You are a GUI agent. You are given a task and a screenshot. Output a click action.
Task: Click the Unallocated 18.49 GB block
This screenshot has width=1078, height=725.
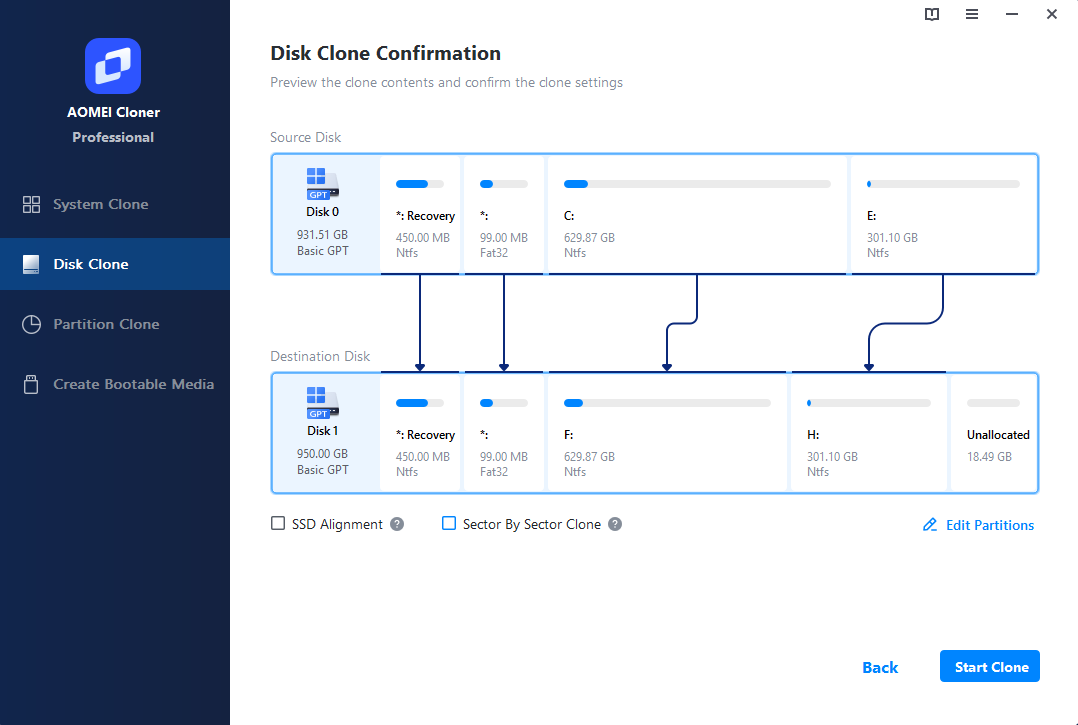coord(994,433)
